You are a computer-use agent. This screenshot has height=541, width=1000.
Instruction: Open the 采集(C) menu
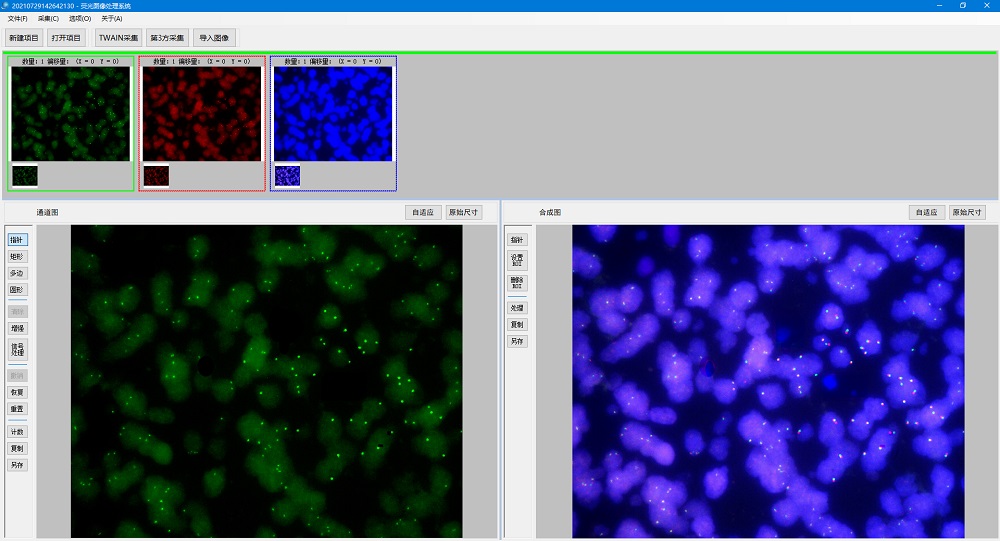pyautogui.click(x=48, y=19)
